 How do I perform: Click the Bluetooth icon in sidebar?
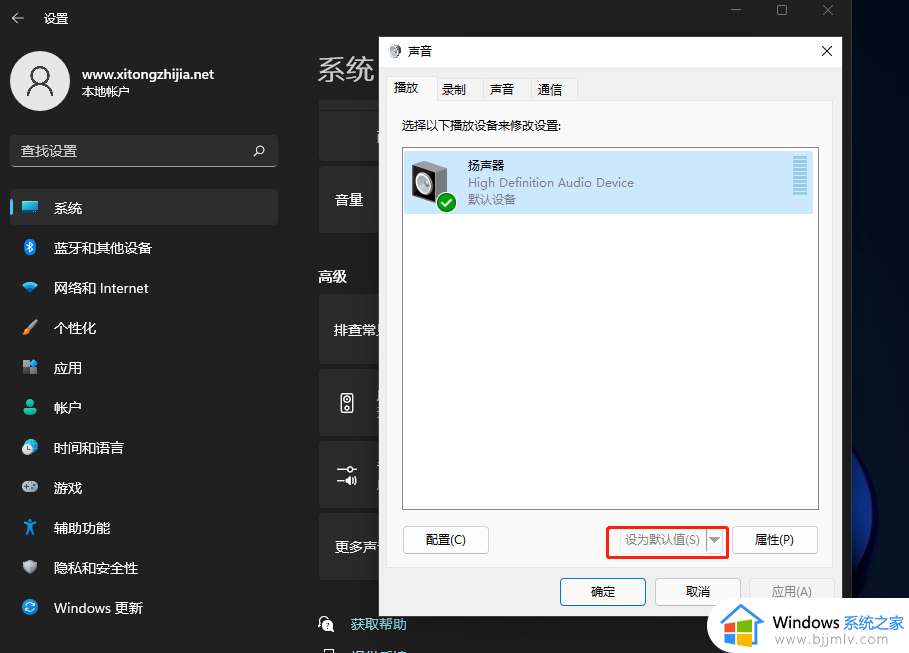30,247
